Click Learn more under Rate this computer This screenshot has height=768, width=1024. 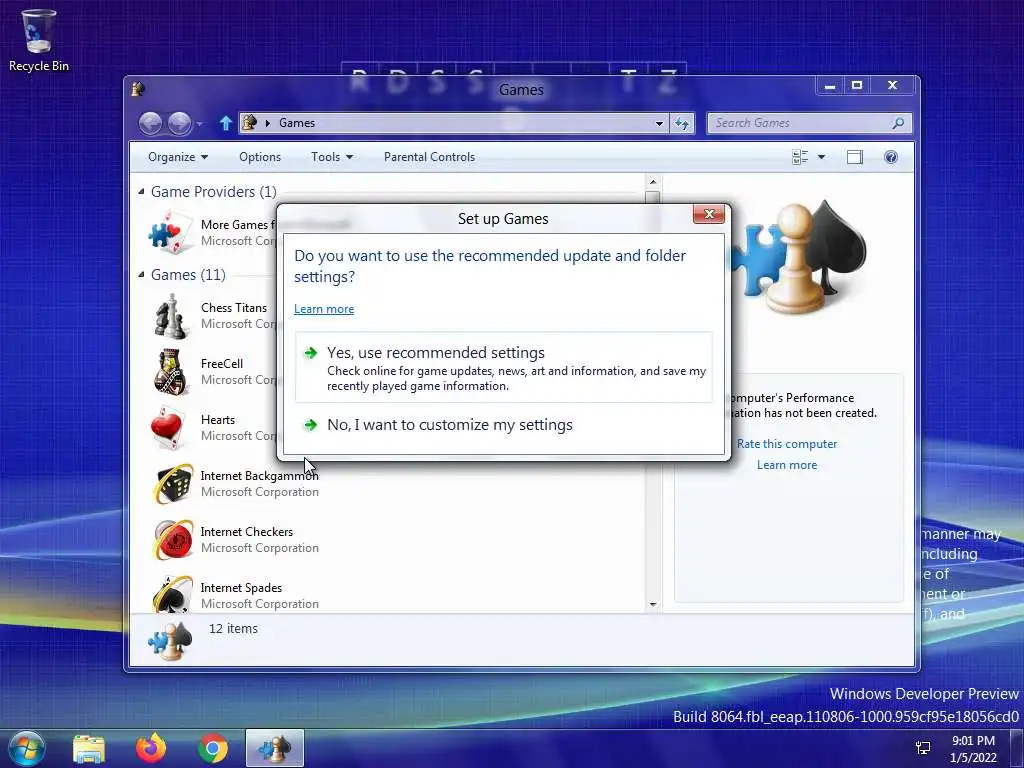point(786,465)
